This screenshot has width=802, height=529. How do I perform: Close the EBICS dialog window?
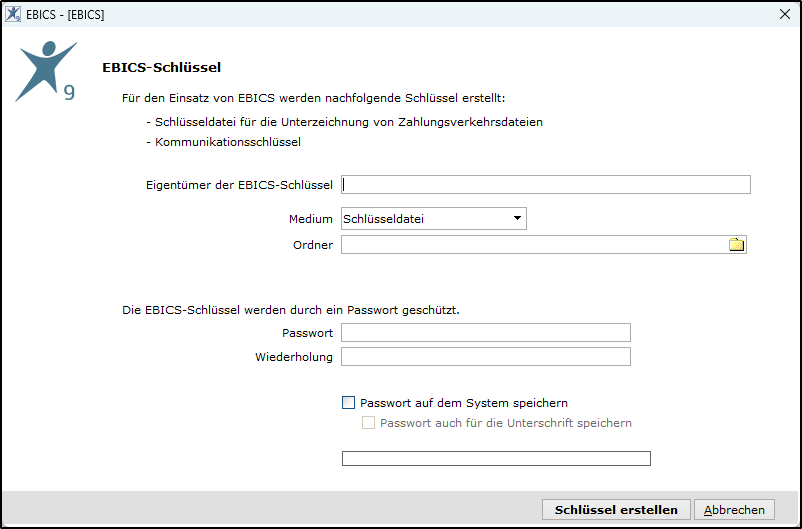coord(785,14)
